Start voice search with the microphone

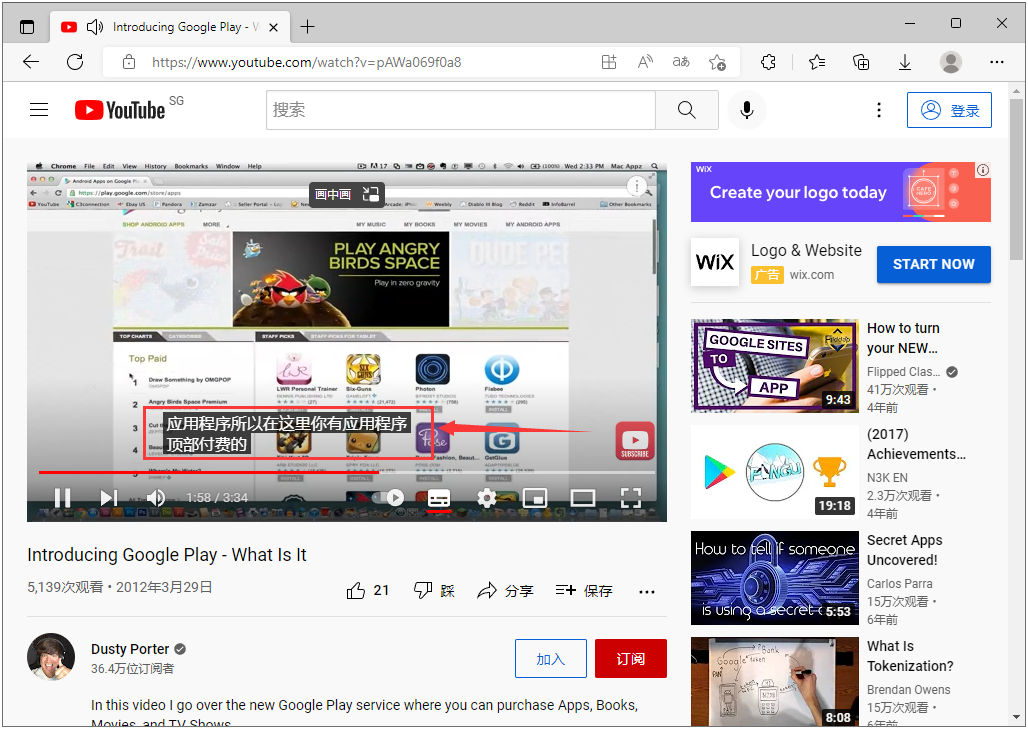pos(747,110)
